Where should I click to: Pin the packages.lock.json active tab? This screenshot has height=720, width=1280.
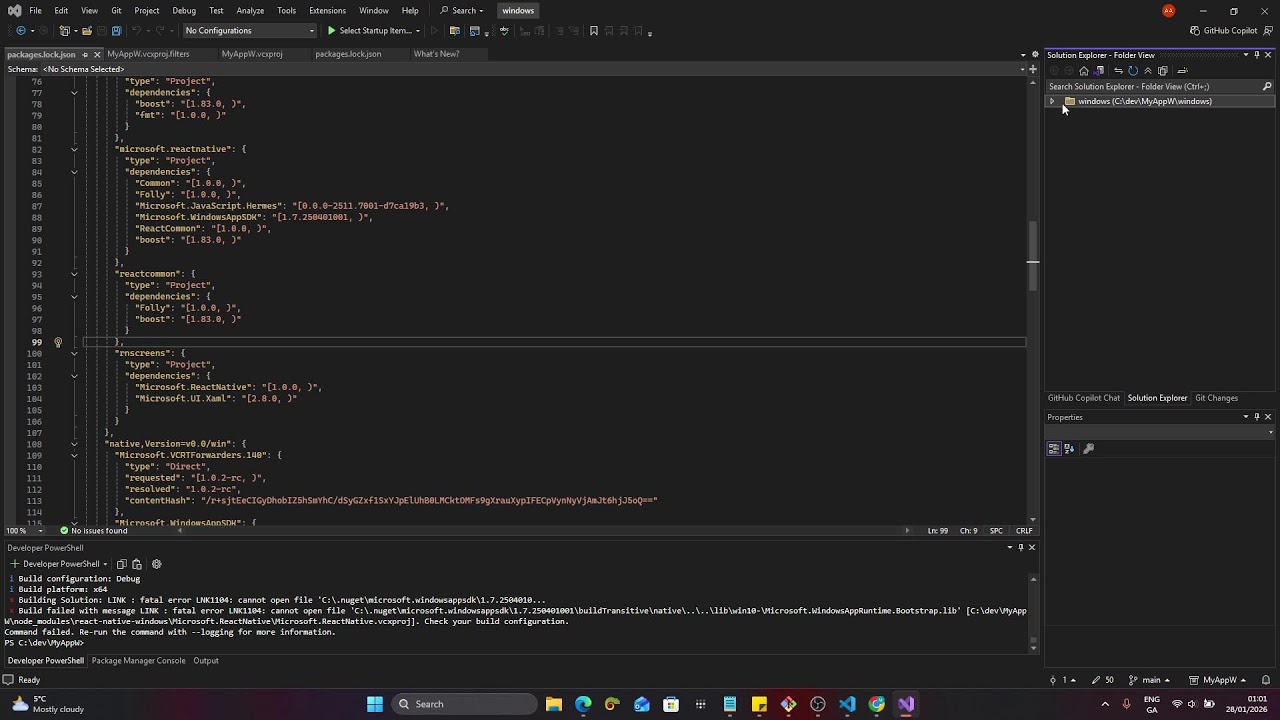(85, 54)
